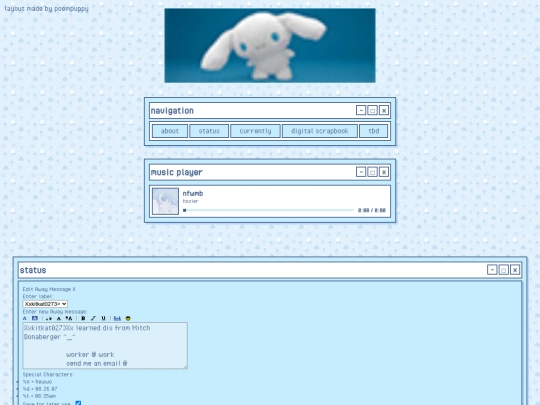Screen dimensions: 540x405
Task: Select the text color A icon
Action: (25, 318)
